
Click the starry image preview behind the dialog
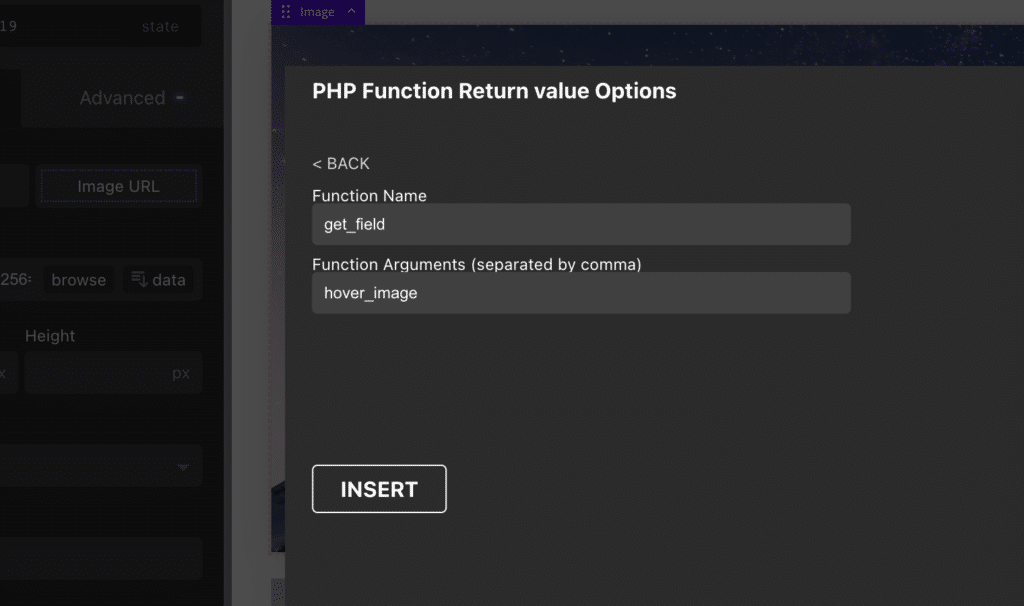(x=647, y=45)
